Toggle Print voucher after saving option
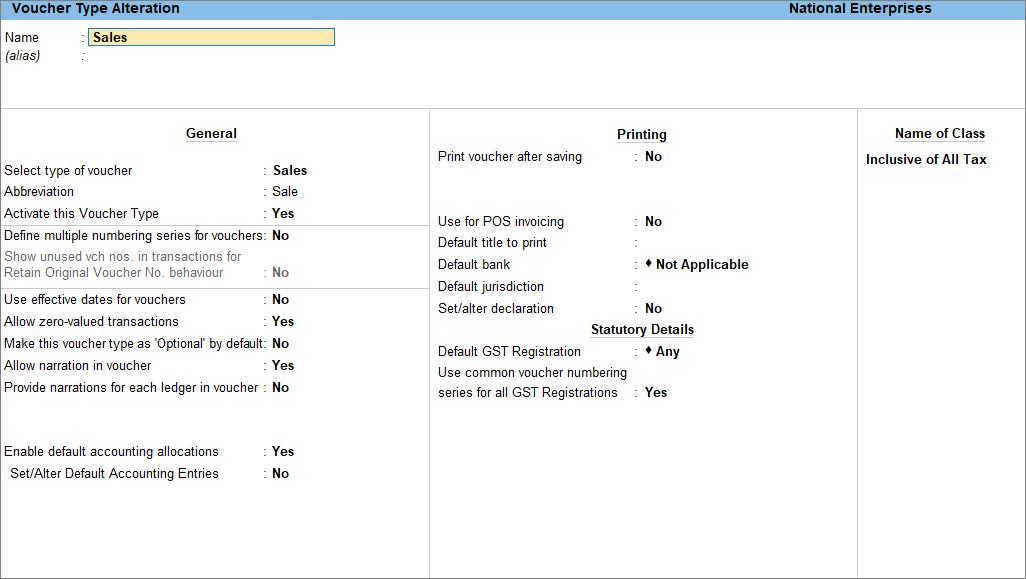This screenshot has height=579, width=1026. pos(653,156)
